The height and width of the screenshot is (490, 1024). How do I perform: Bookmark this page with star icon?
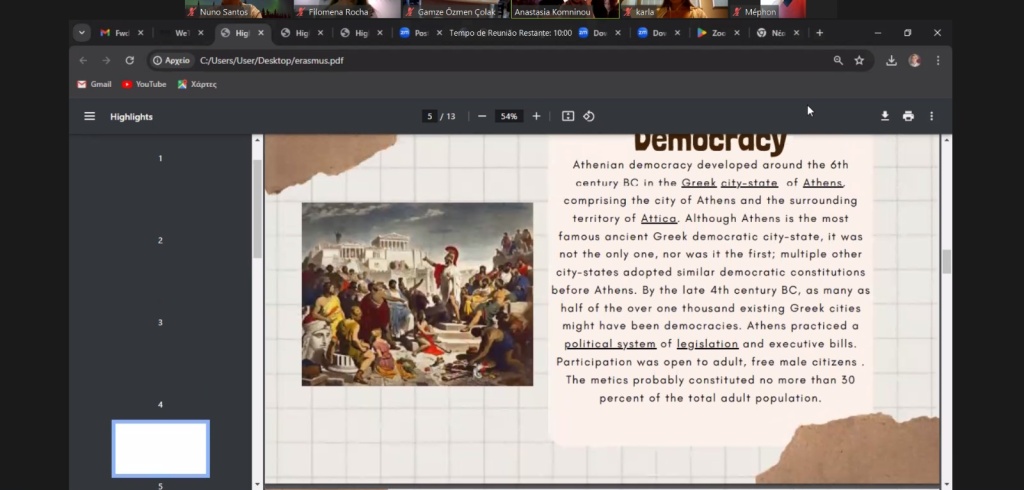click(x=859, y=60)
